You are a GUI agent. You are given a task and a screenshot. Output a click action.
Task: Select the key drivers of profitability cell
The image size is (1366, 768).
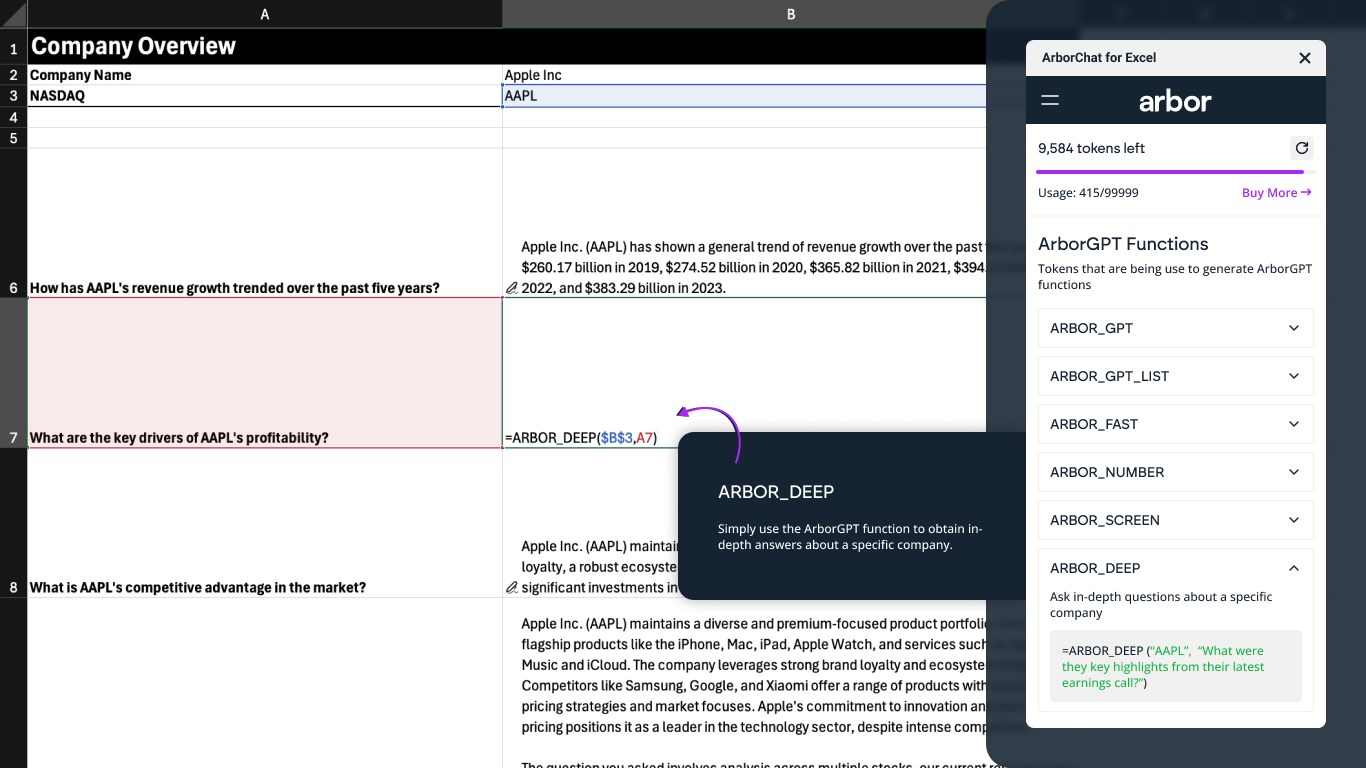point(265,372)
